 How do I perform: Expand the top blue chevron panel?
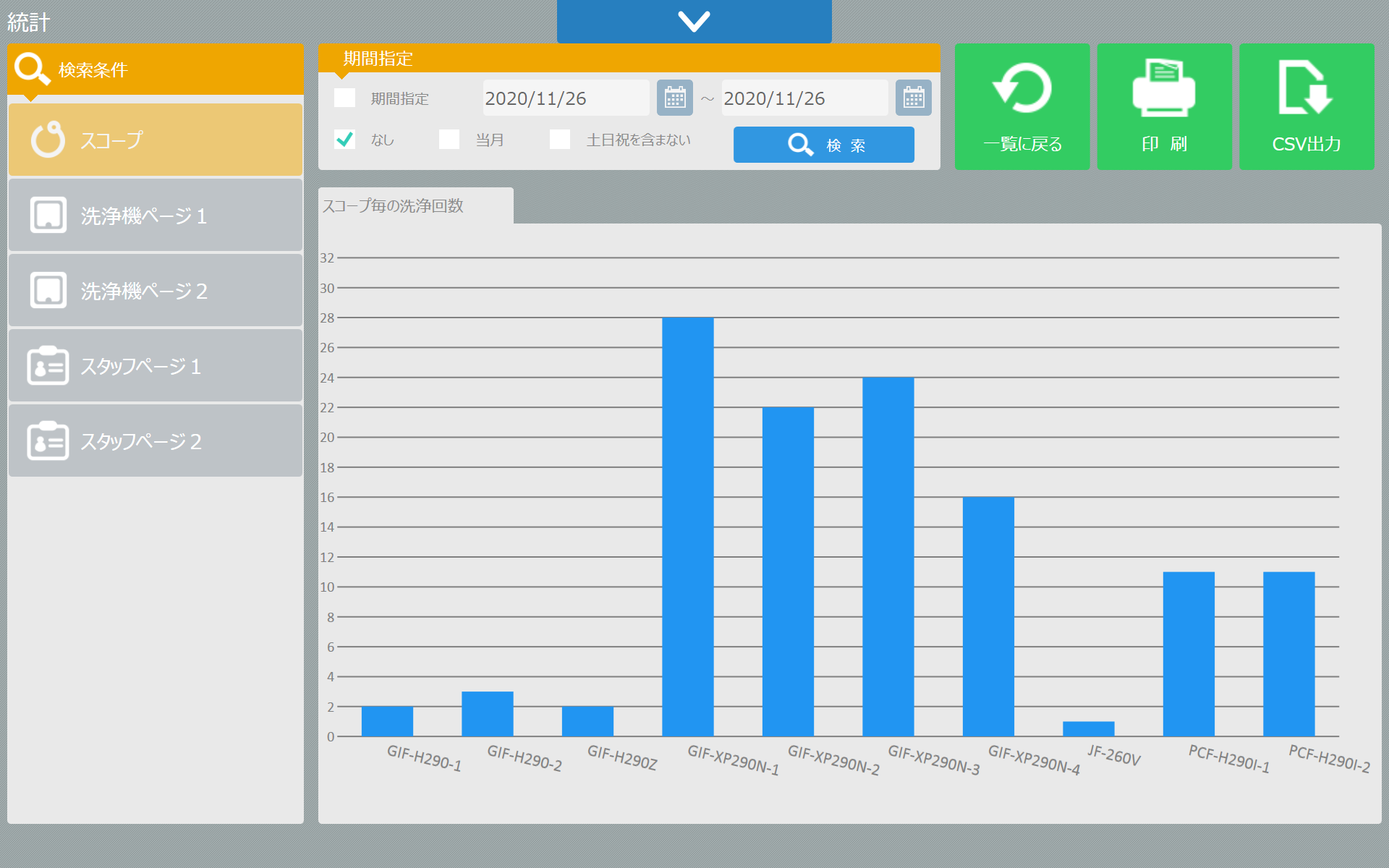[x=694, y=21]
